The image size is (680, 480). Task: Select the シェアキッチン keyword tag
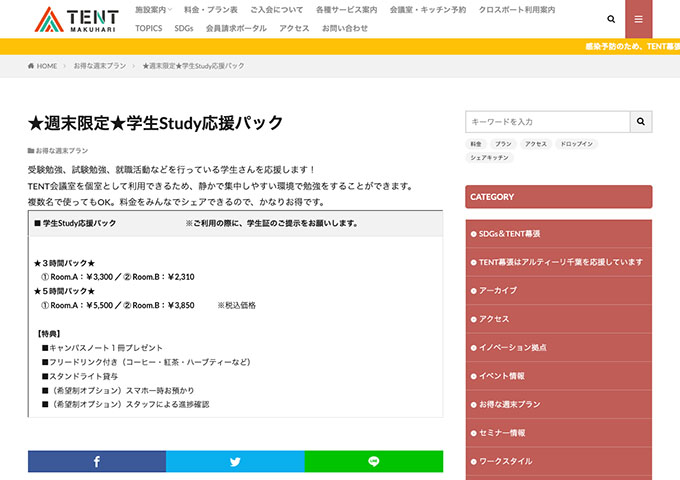[489, 158]
